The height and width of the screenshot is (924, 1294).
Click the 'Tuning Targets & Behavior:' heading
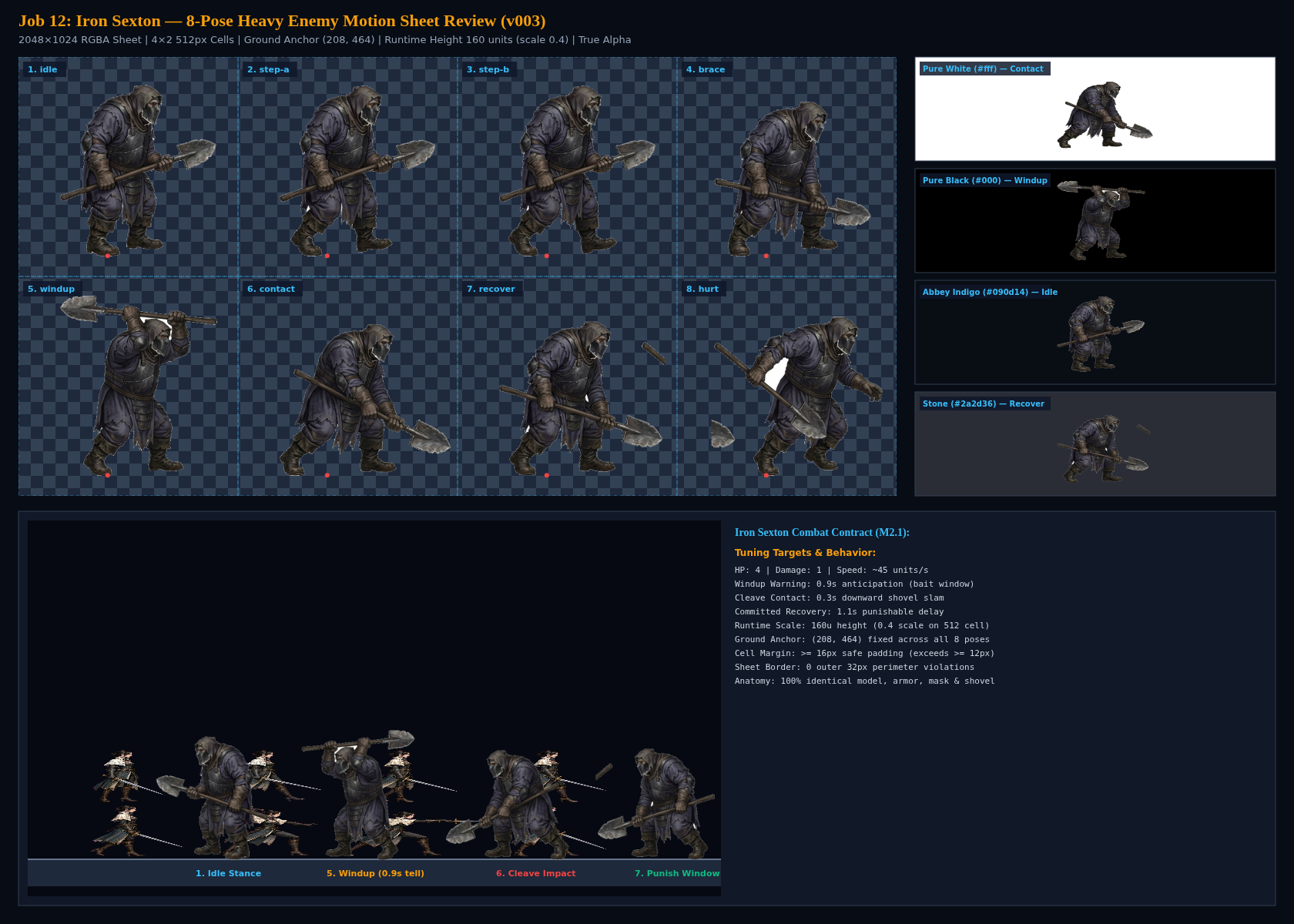pyautogui.click(x=805, y=552)
